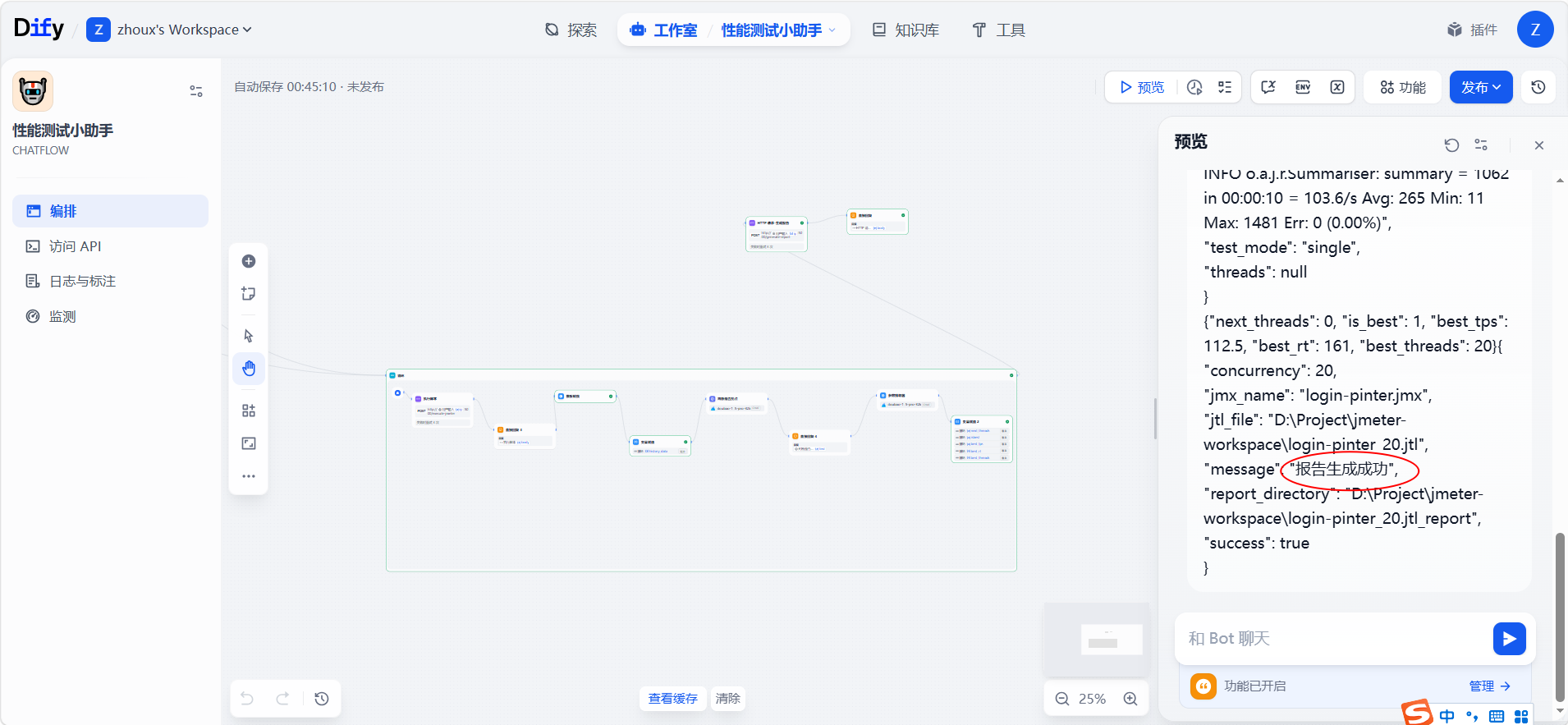Viewport: 1568px width, 725px height.
Task: Click the add node plus icon
Action: 249,261
